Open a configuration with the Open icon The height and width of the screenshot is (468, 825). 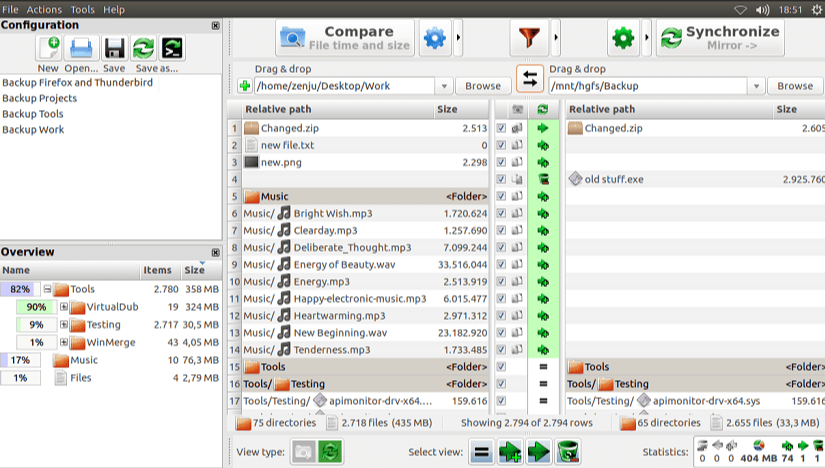[x=81, y=48]
